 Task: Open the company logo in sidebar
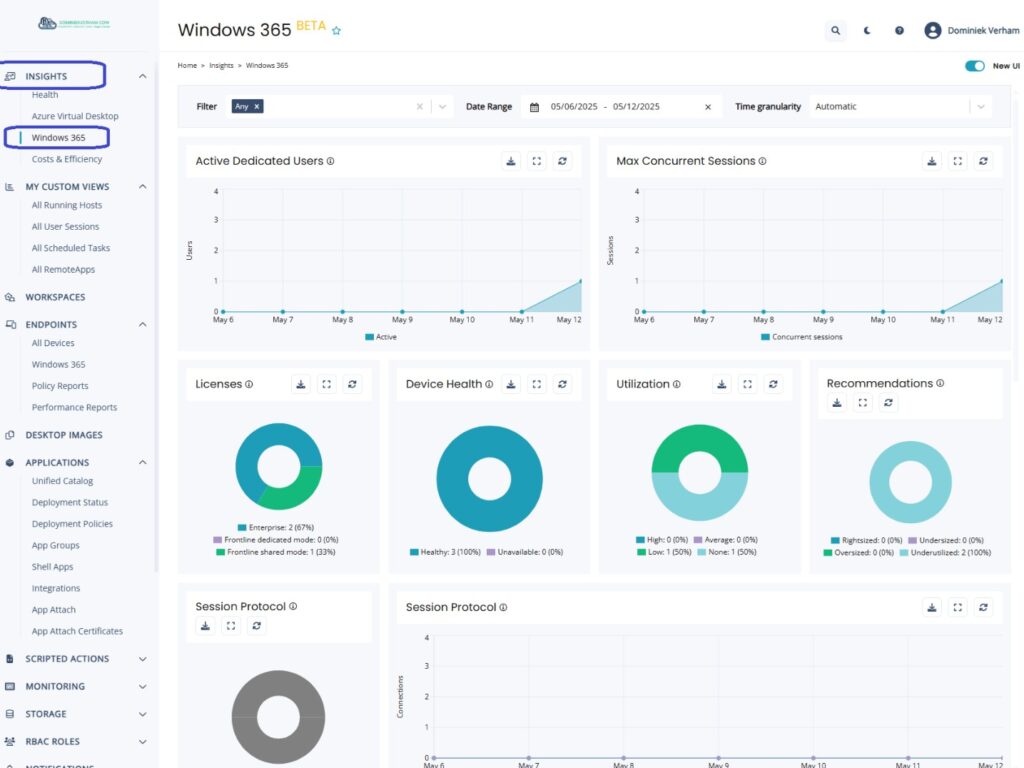click(74, 24)
